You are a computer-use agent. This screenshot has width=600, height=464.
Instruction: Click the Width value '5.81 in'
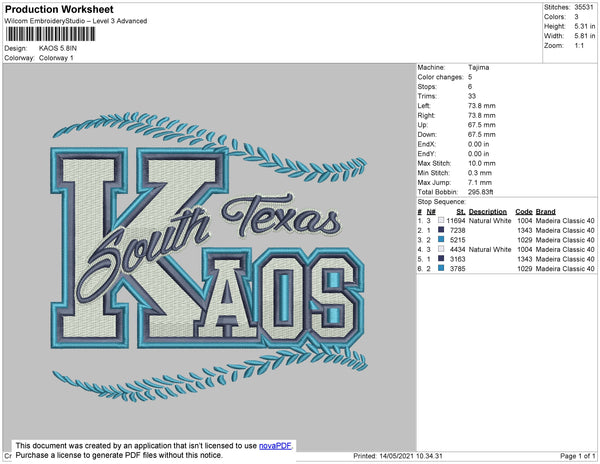coord(585,36)
